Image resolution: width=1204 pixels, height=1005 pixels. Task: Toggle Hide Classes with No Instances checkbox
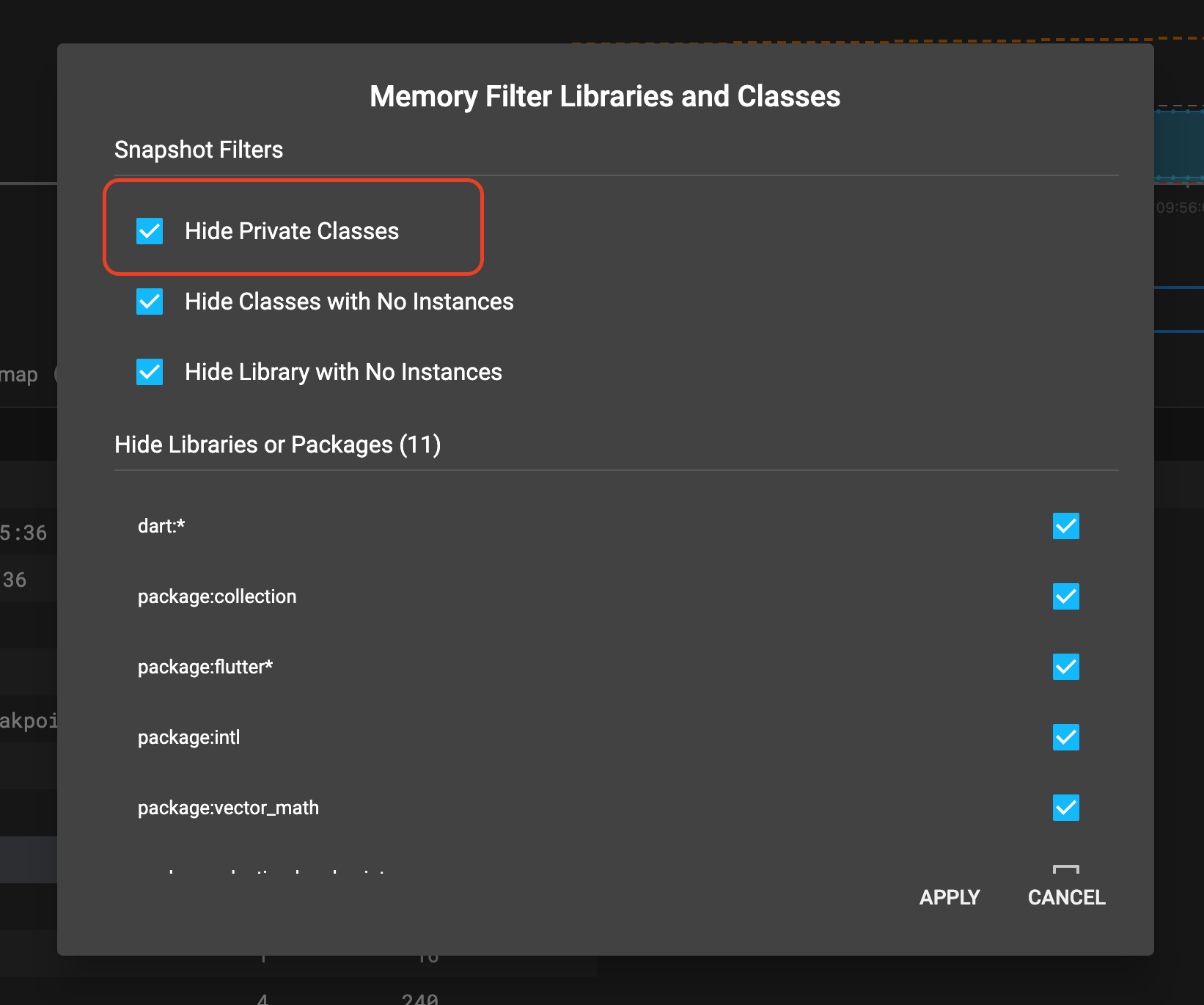[x=150, y=301]
